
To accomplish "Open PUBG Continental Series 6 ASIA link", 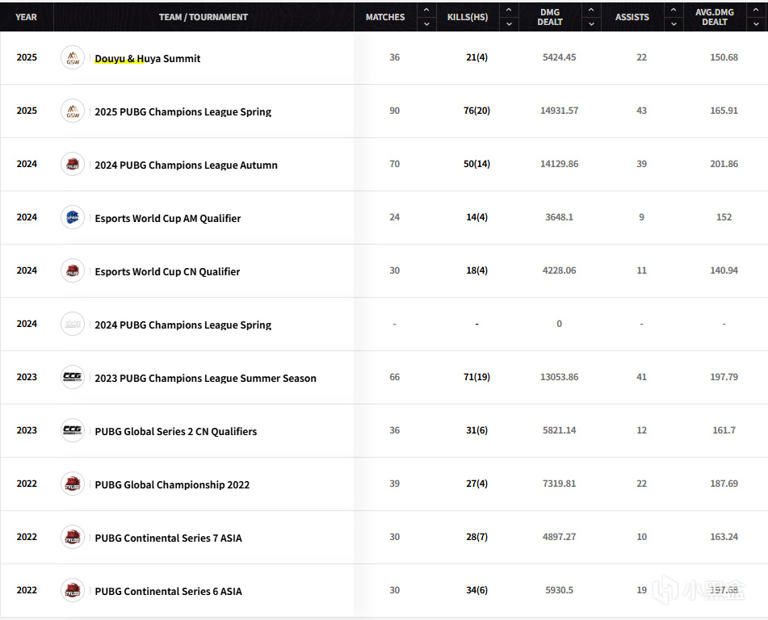I will coord(168,591).
